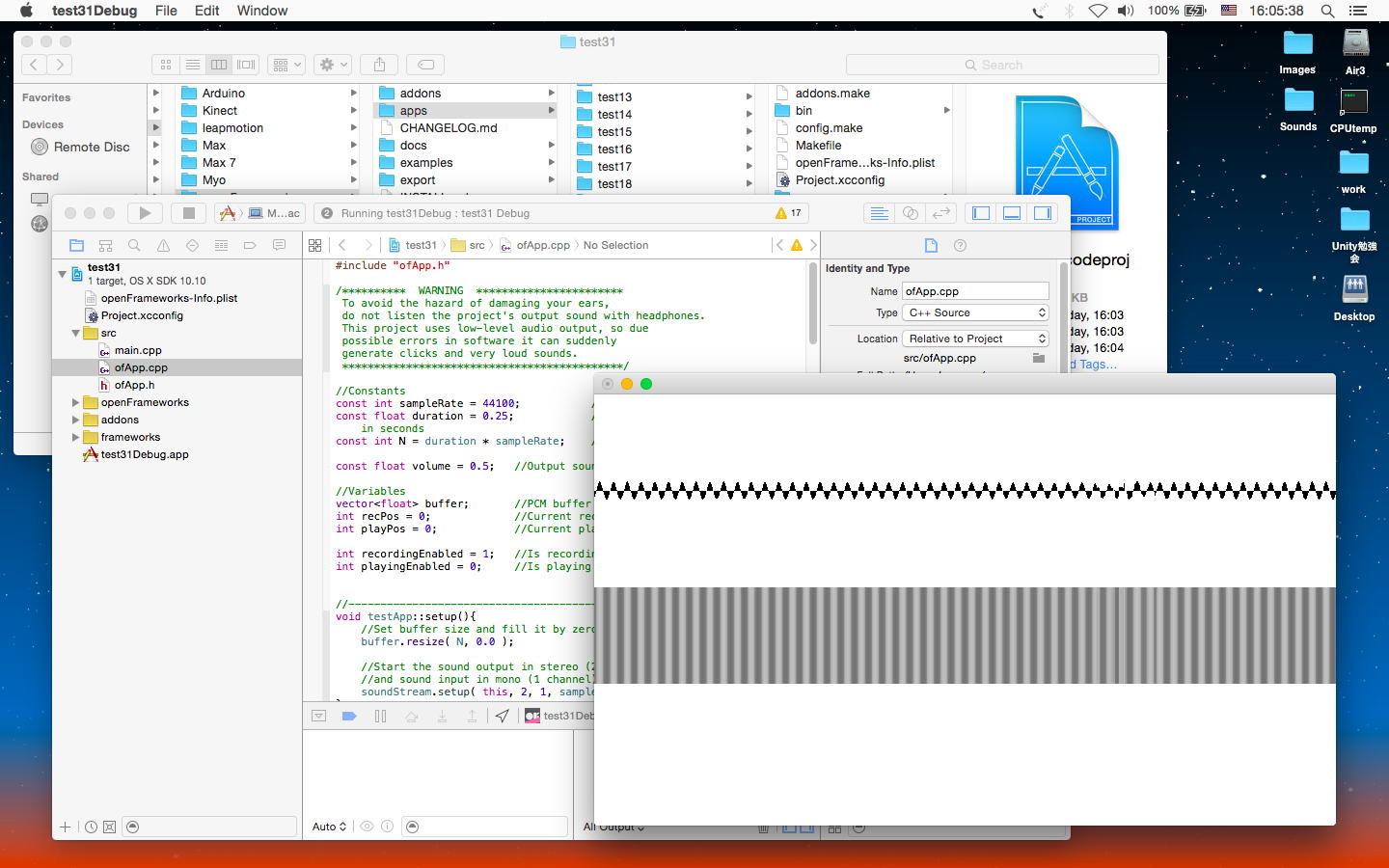This screenshot has height=868, width=1389.
Task: Open the Issue navigator warning icon
Action: [163, 245]
